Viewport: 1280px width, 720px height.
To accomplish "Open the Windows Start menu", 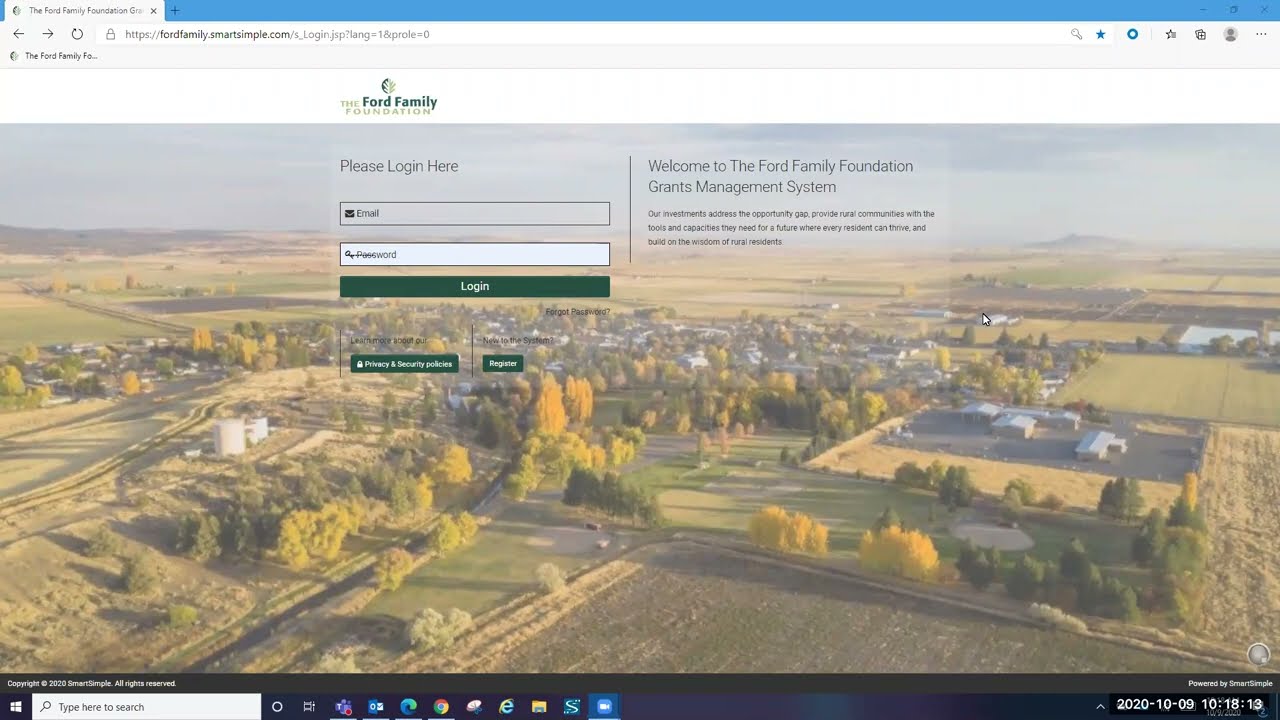I will (x=15, y=707).
